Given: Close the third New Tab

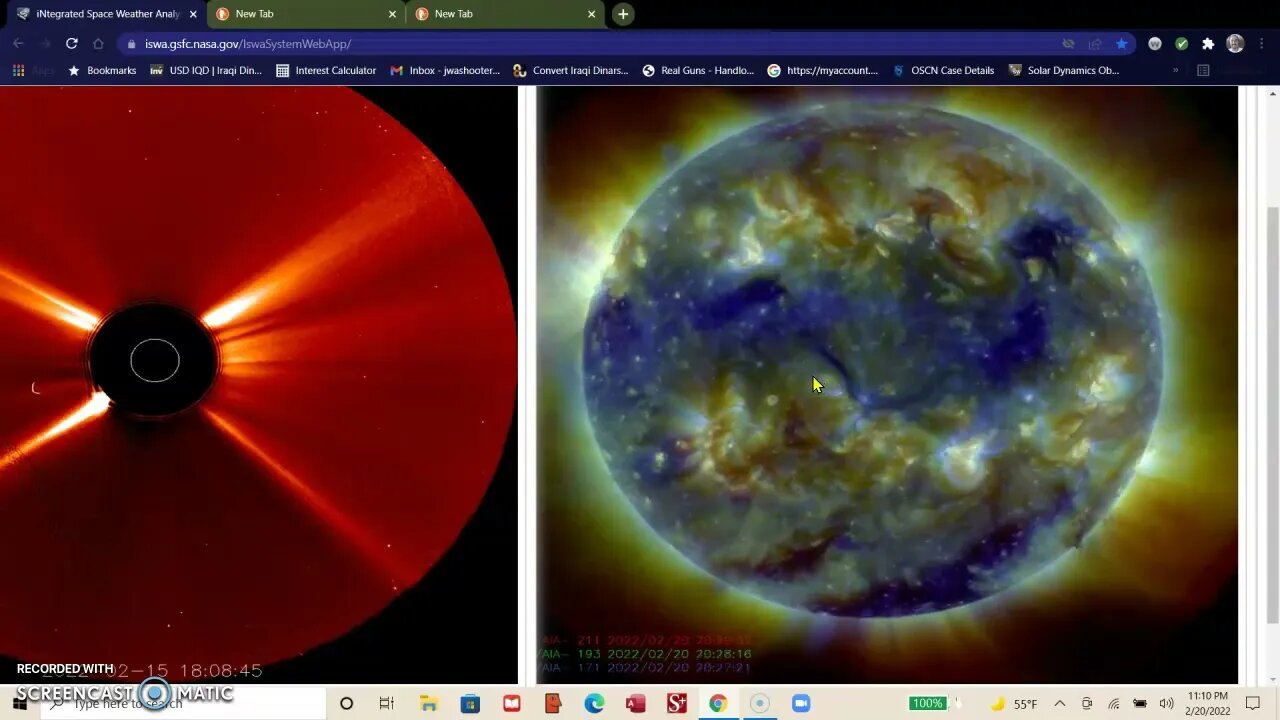Looking at the screenshot, I should point(591,14).
